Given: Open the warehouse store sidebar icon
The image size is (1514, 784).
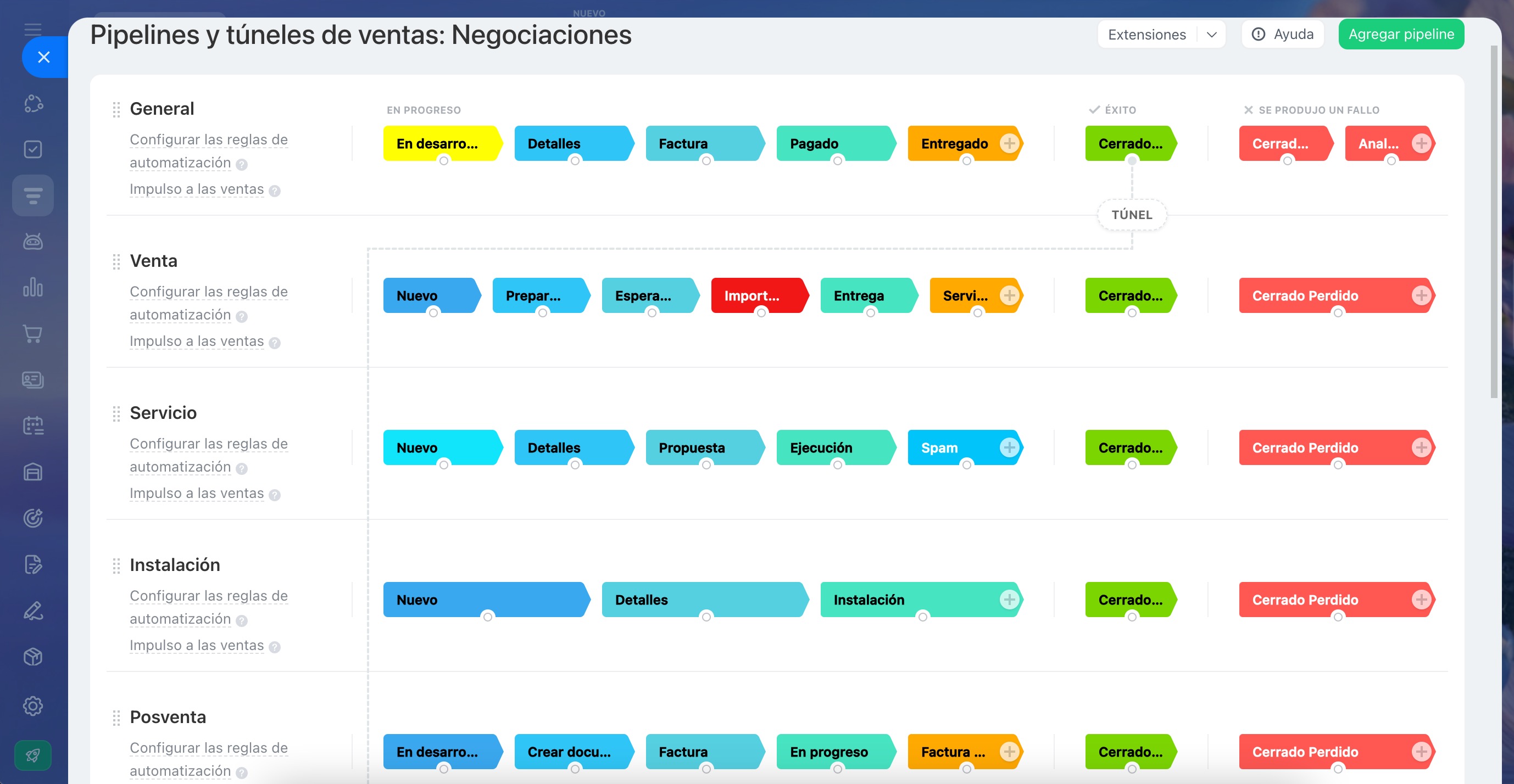Looking at the screenshot, I should coord(33,472).
